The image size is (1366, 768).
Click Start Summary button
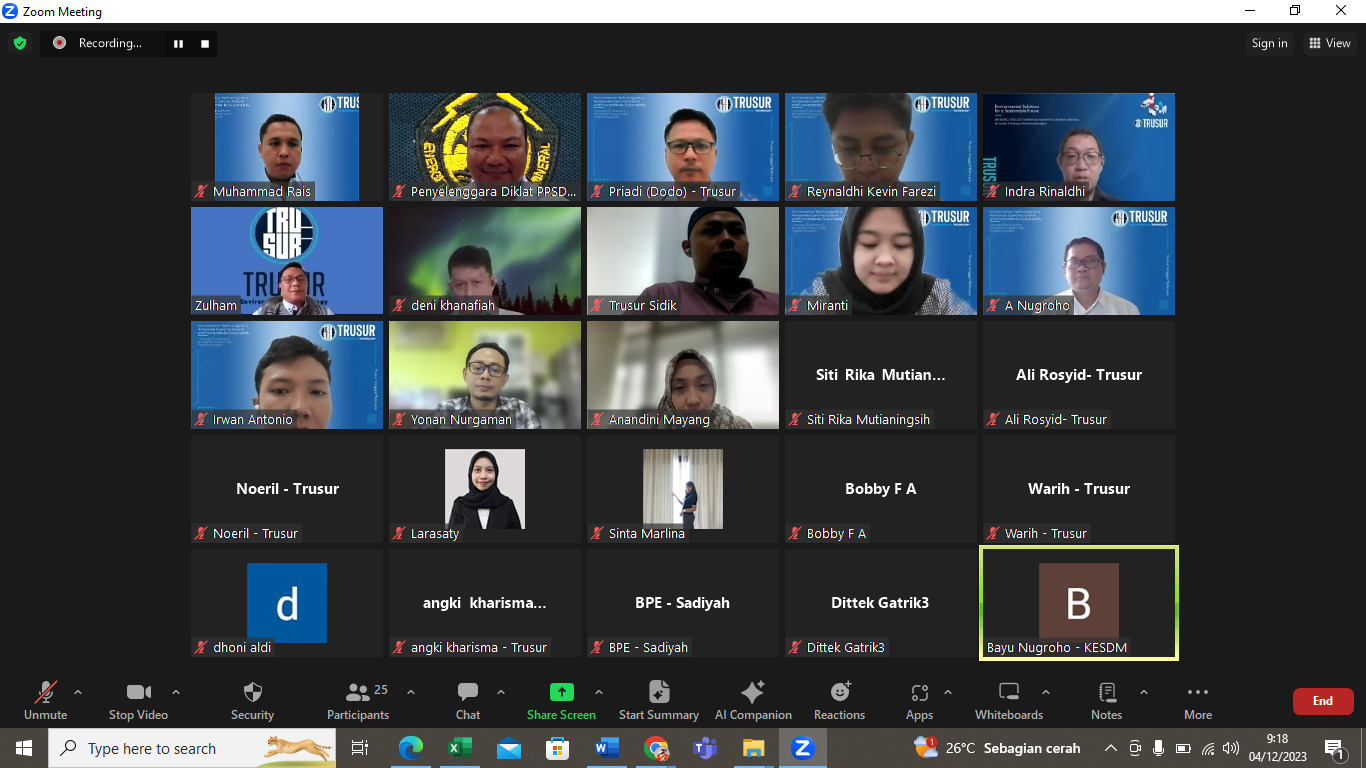[x=659, y=701]
